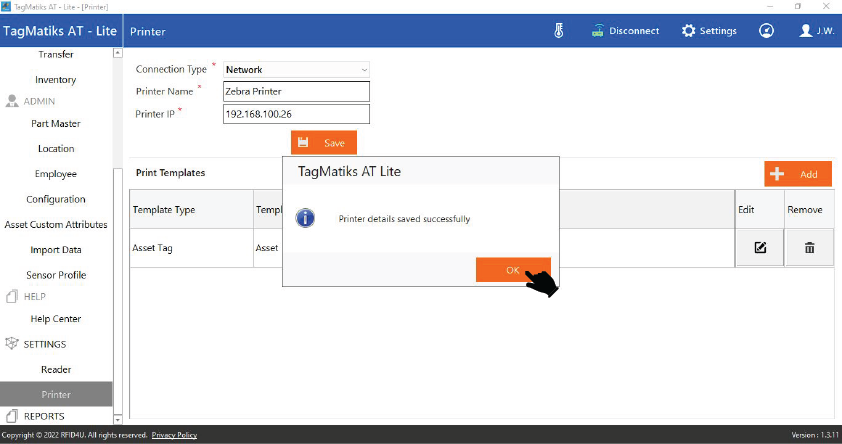Click the thermometer temperature icon

point(559,31)
